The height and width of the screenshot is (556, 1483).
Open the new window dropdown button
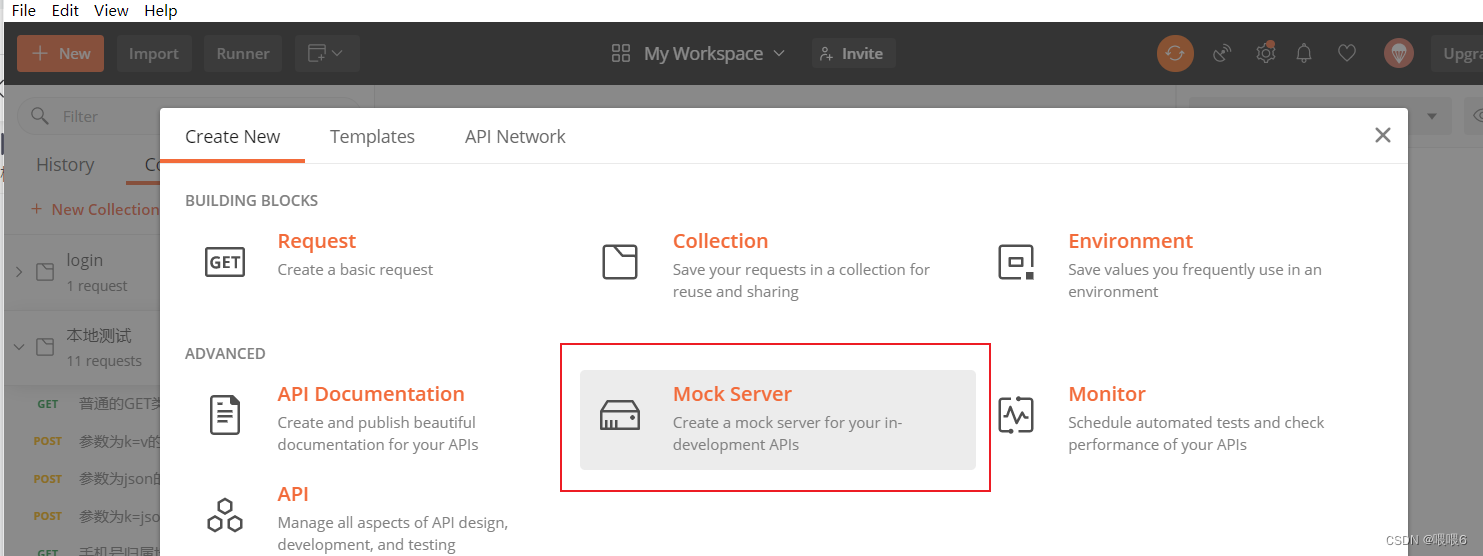pyautogui.click(x=326, y=53)
